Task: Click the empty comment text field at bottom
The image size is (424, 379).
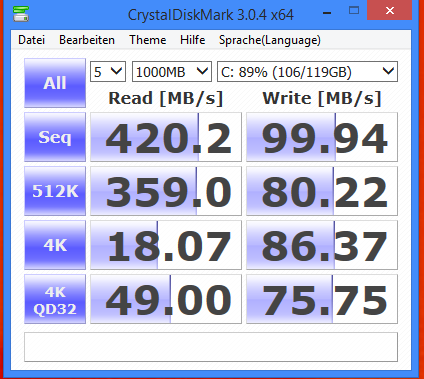Action: tap(211, 347)
